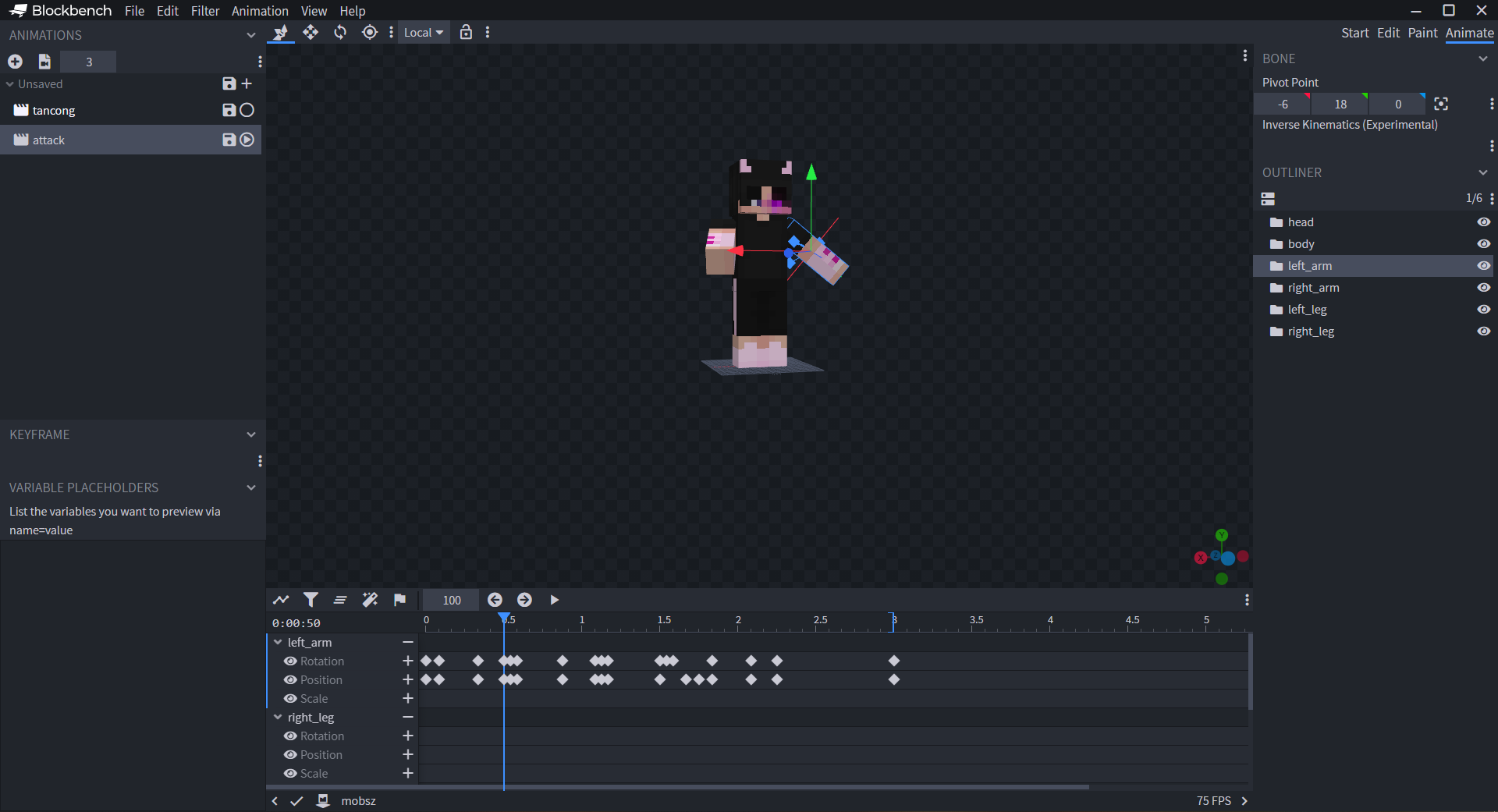Select the Rotate tool in toolbar
The image size is (1498, 812).
340,32
